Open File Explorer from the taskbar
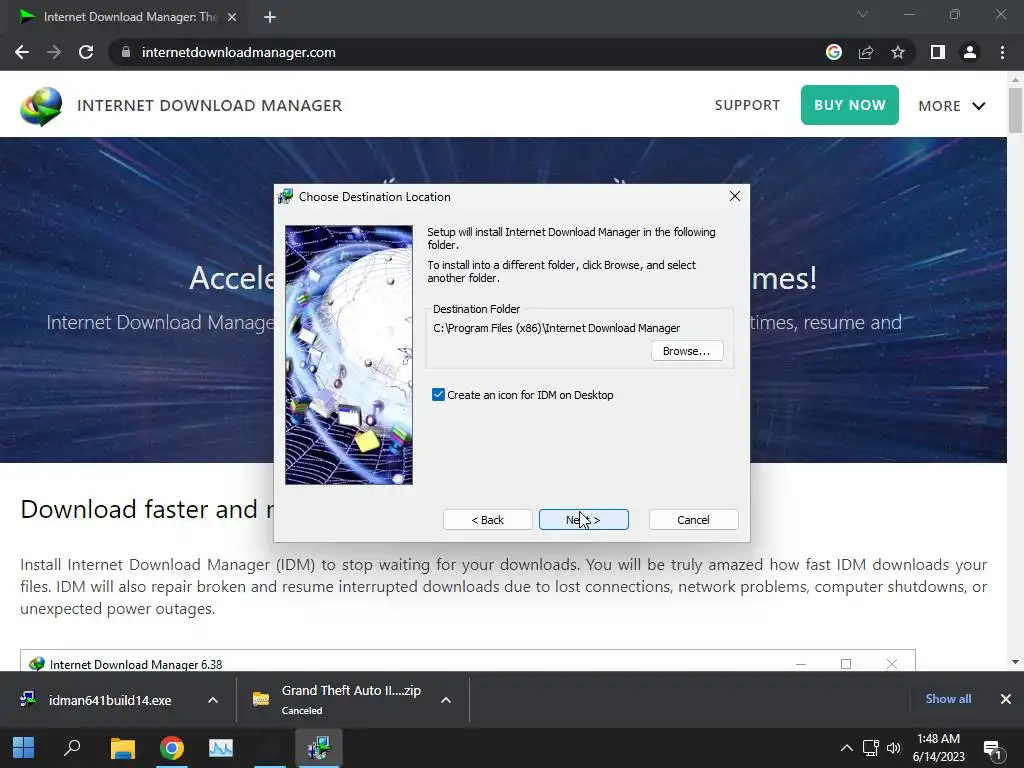 click(x=122, y=748)
